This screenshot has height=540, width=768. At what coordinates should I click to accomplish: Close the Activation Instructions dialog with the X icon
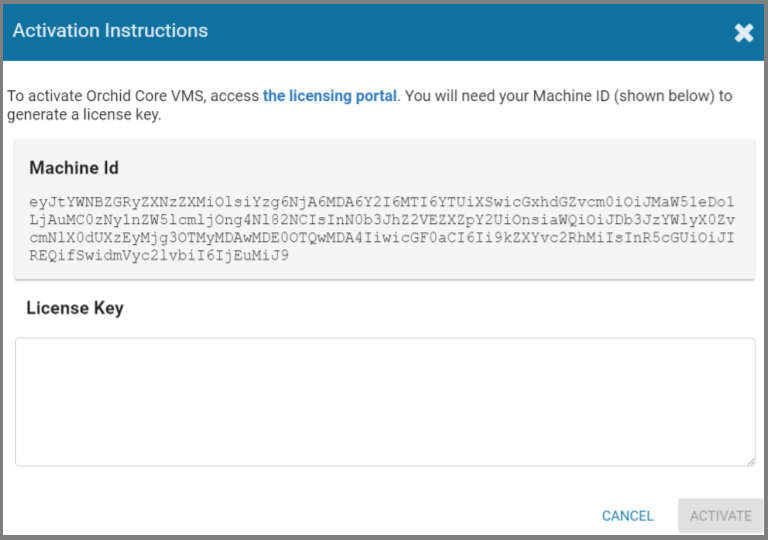(744, 32)
